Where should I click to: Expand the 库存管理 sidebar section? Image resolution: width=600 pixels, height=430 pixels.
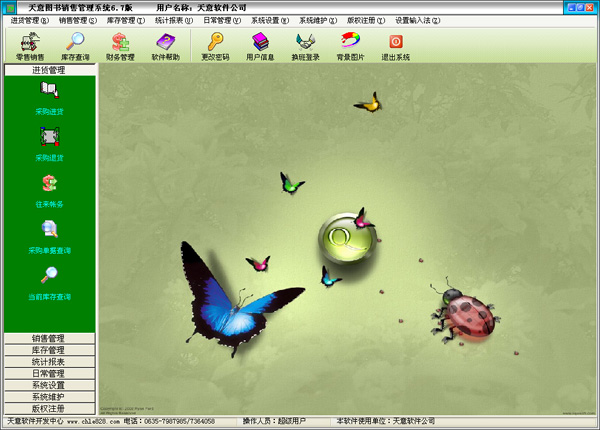(x=49, y=350)
